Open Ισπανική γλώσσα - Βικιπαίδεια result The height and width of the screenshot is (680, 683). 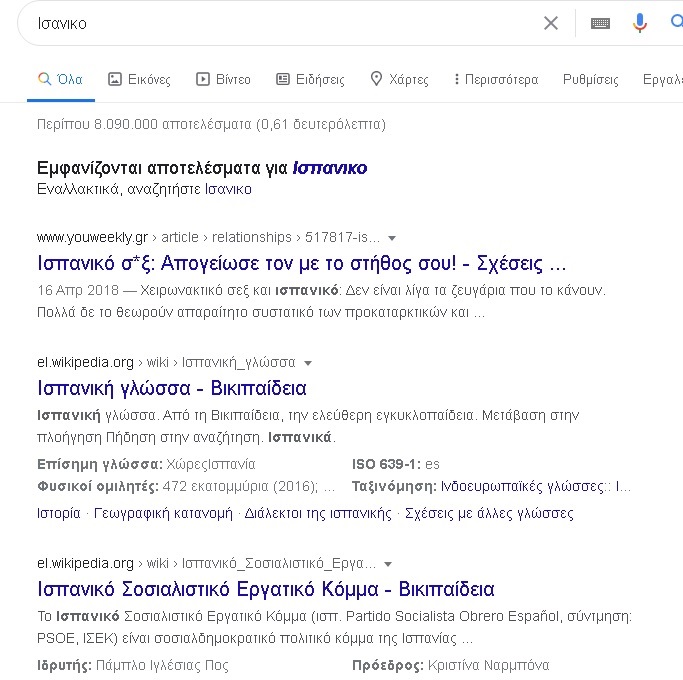click(x=171, y=388)
